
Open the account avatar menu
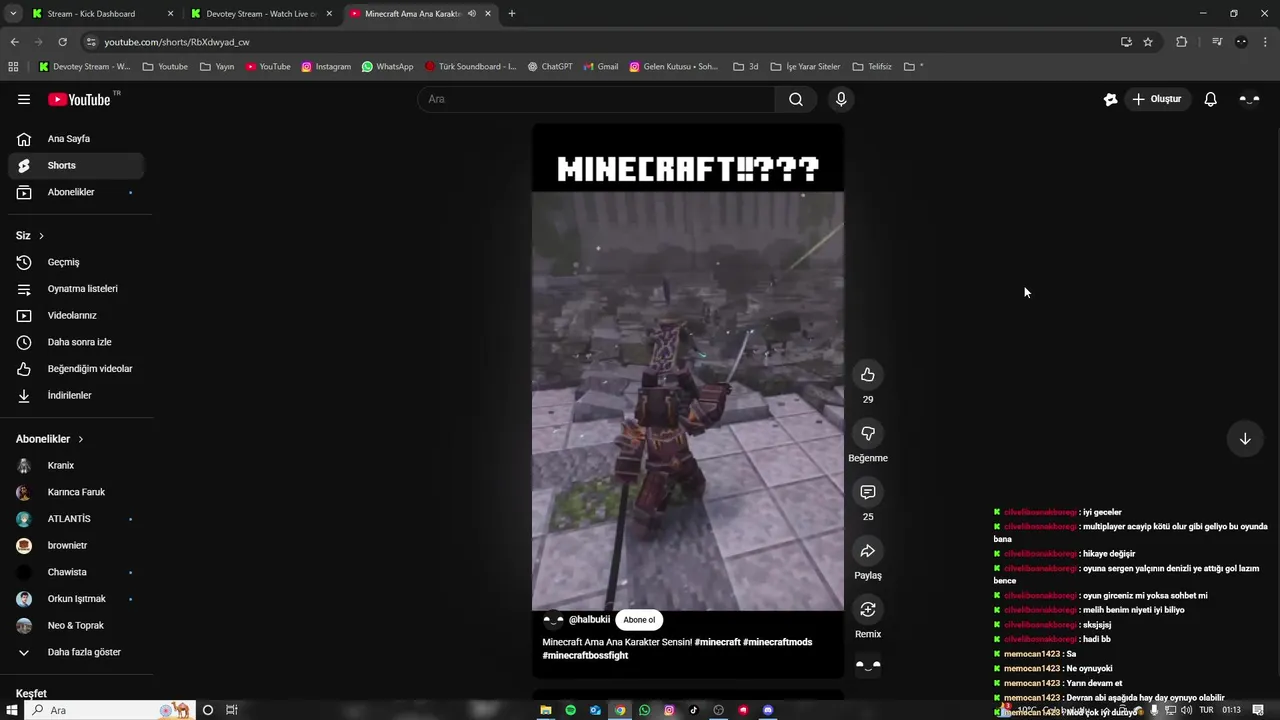[x=1249, y=99]
